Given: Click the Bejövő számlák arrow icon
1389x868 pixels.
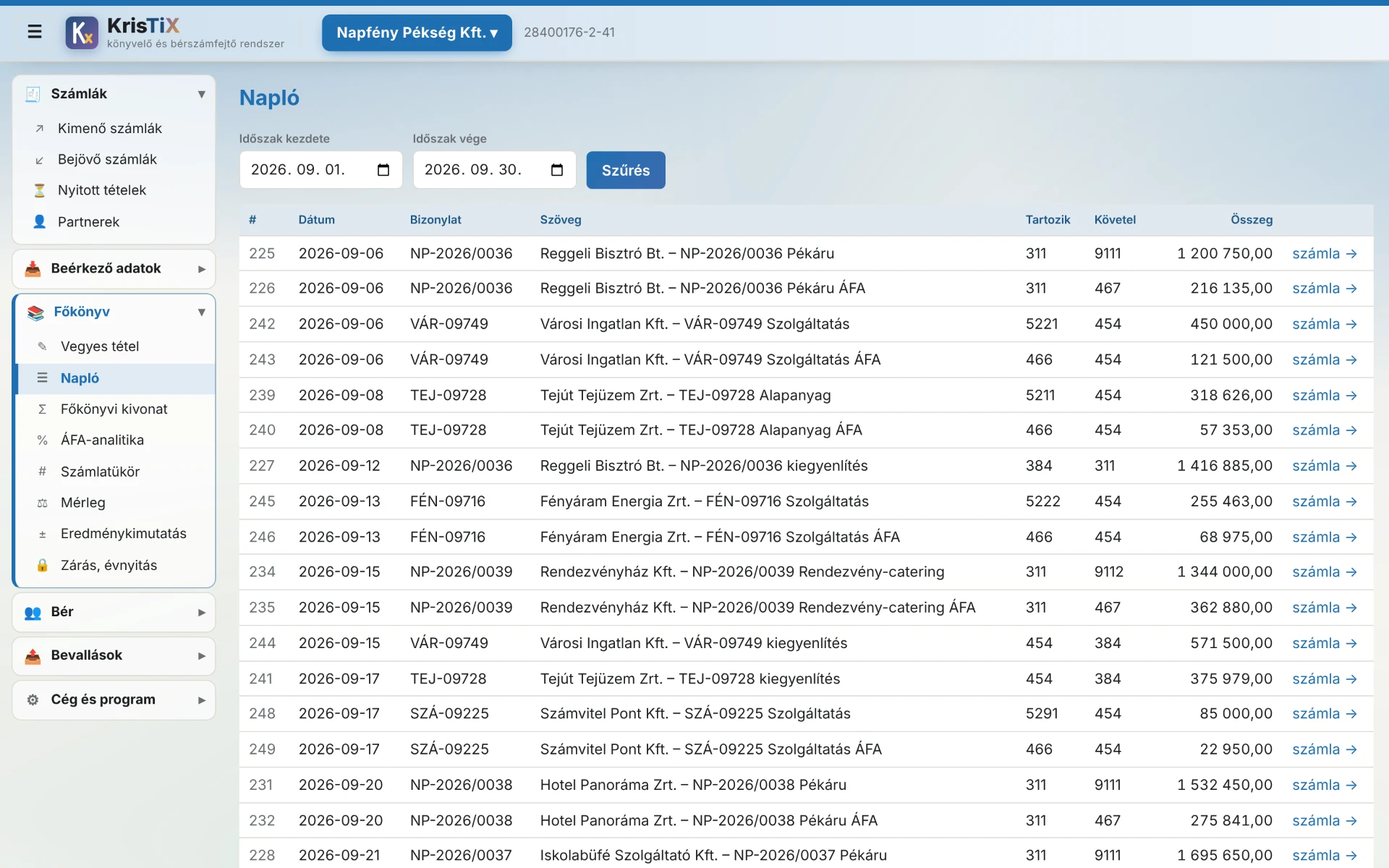Looking at the screenshot, I should (40, 160).
